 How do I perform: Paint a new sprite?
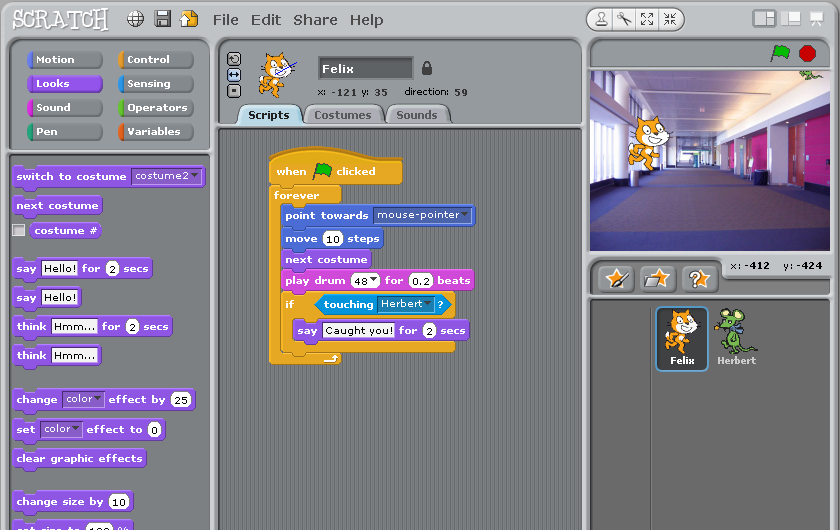[616, 279]
